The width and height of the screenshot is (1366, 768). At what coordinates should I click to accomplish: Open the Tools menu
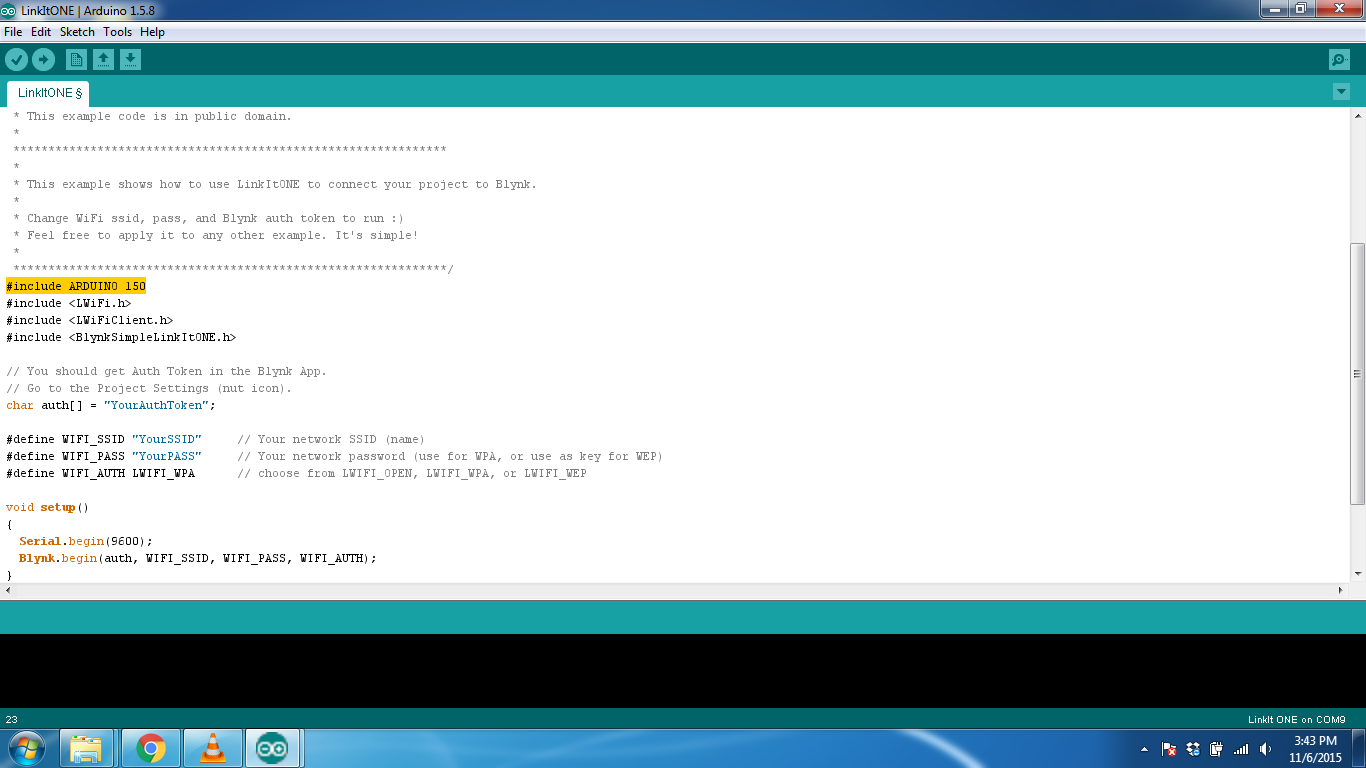tap(117, 32)
